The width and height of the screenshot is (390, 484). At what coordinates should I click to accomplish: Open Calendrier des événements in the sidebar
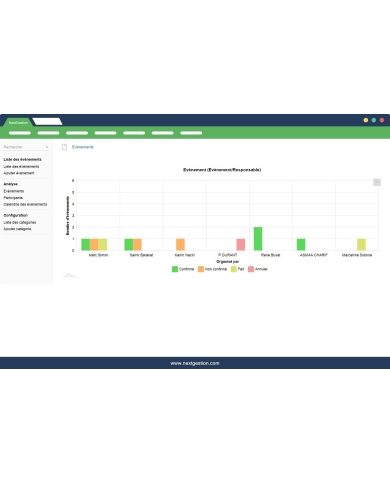click(25, 204)
